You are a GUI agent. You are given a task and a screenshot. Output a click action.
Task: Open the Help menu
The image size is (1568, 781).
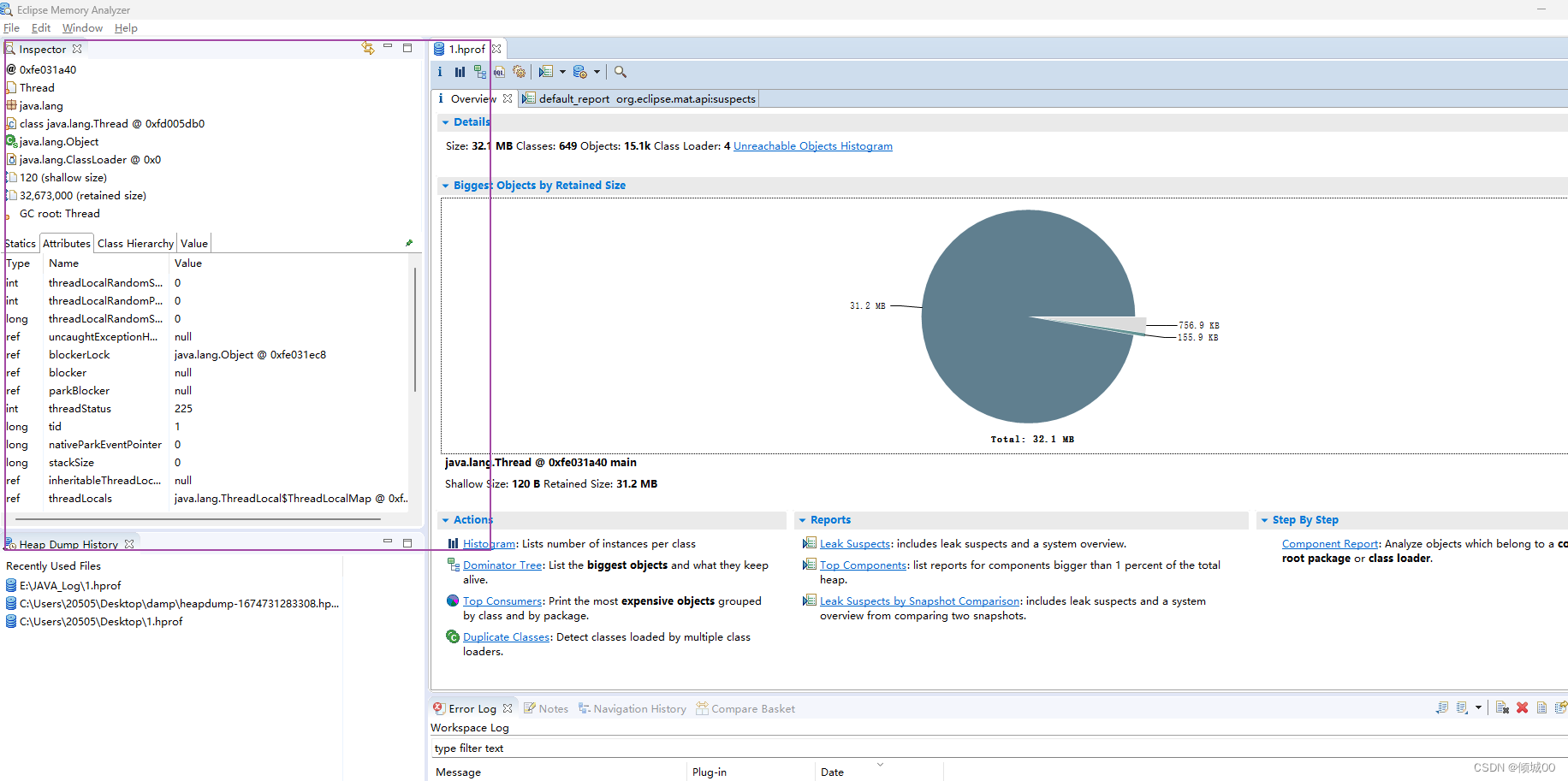point(126,28)
